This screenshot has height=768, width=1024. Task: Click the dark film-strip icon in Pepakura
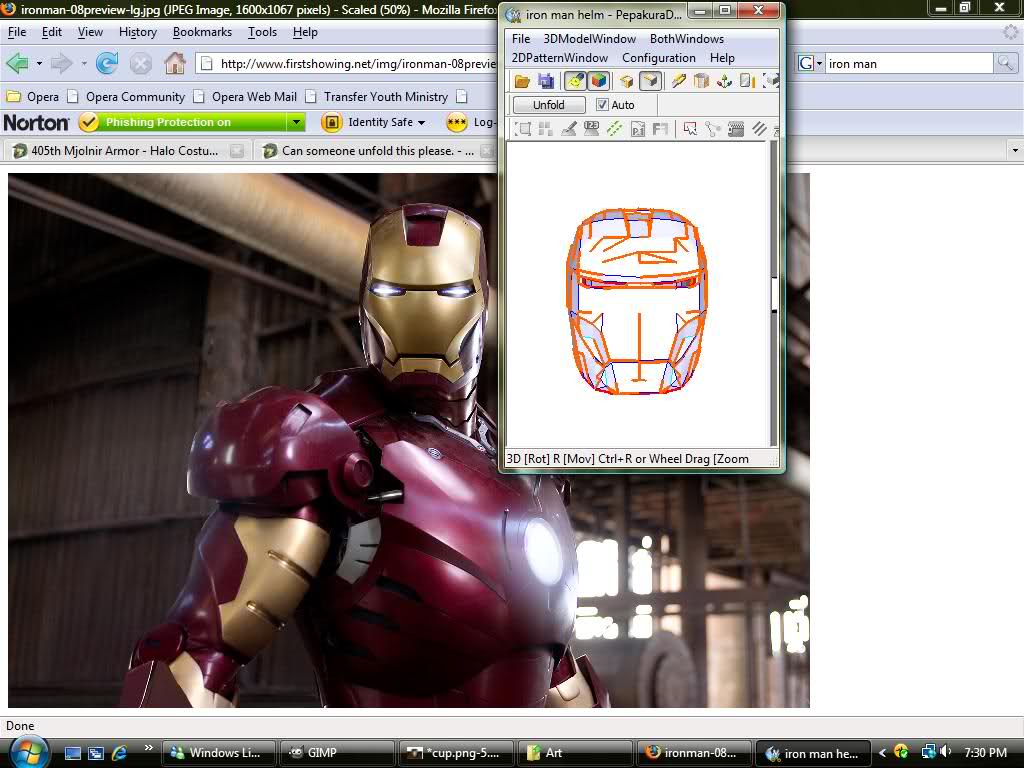coord(736,129)
